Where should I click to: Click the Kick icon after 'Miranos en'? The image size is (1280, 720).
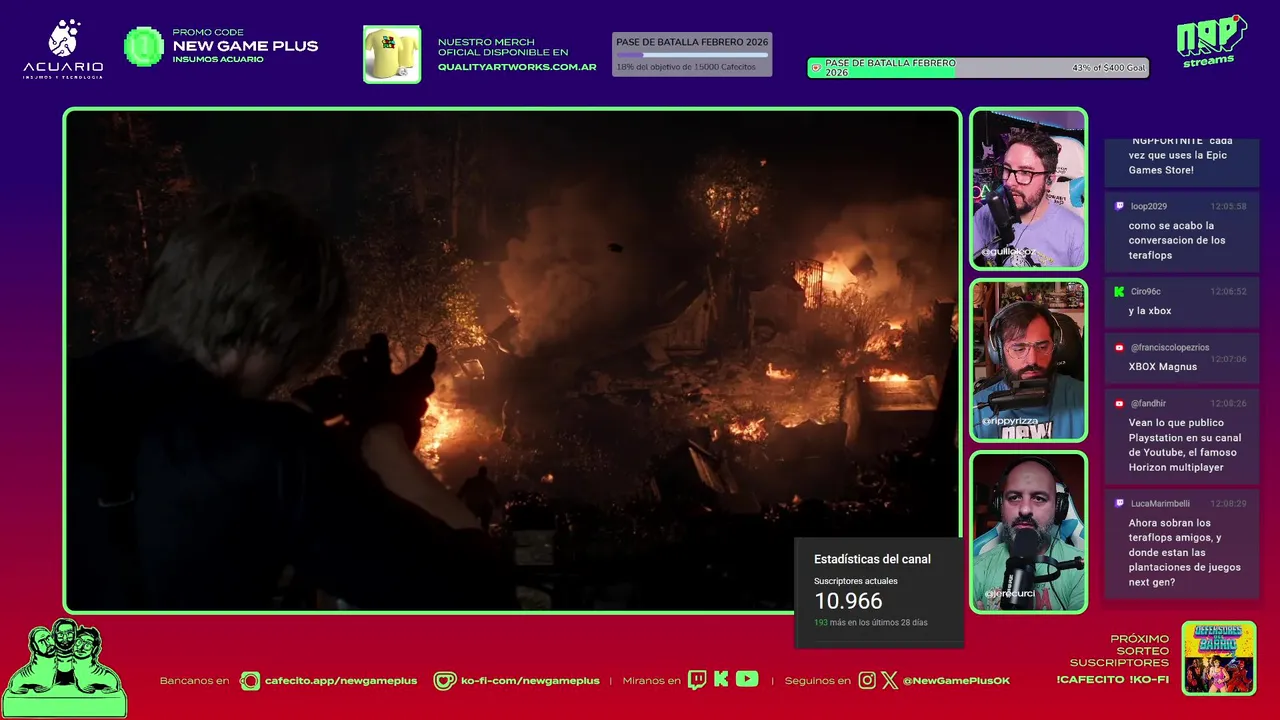[x=721, y=680]
